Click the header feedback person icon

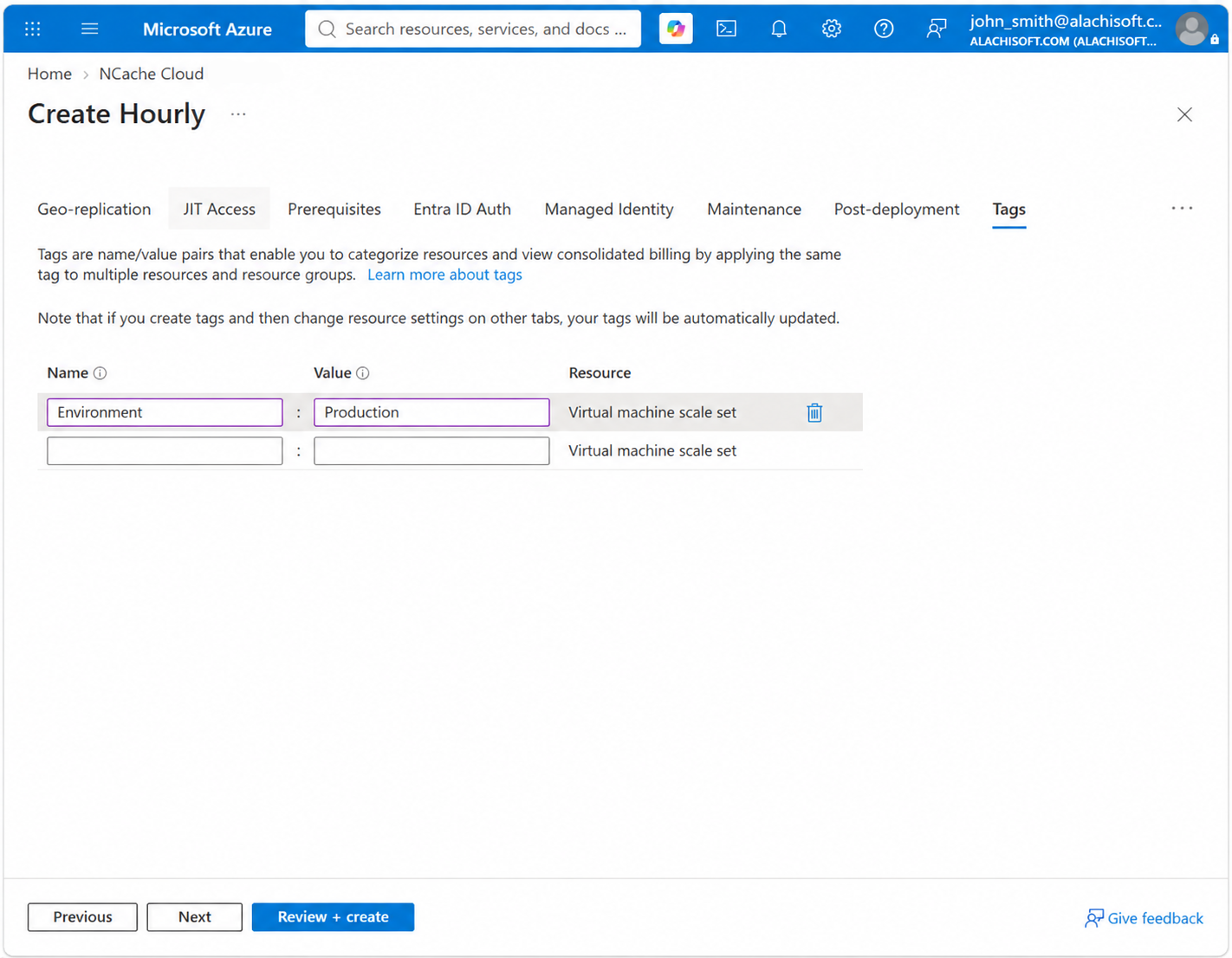point(936,29)
